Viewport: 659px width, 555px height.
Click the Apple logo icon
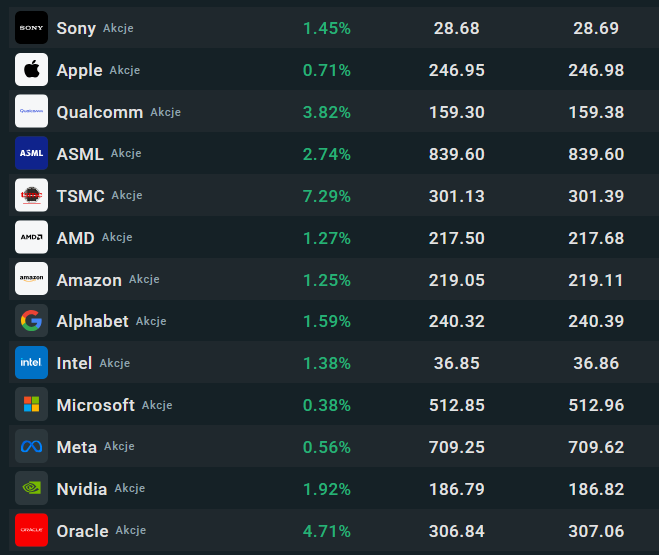31,70
